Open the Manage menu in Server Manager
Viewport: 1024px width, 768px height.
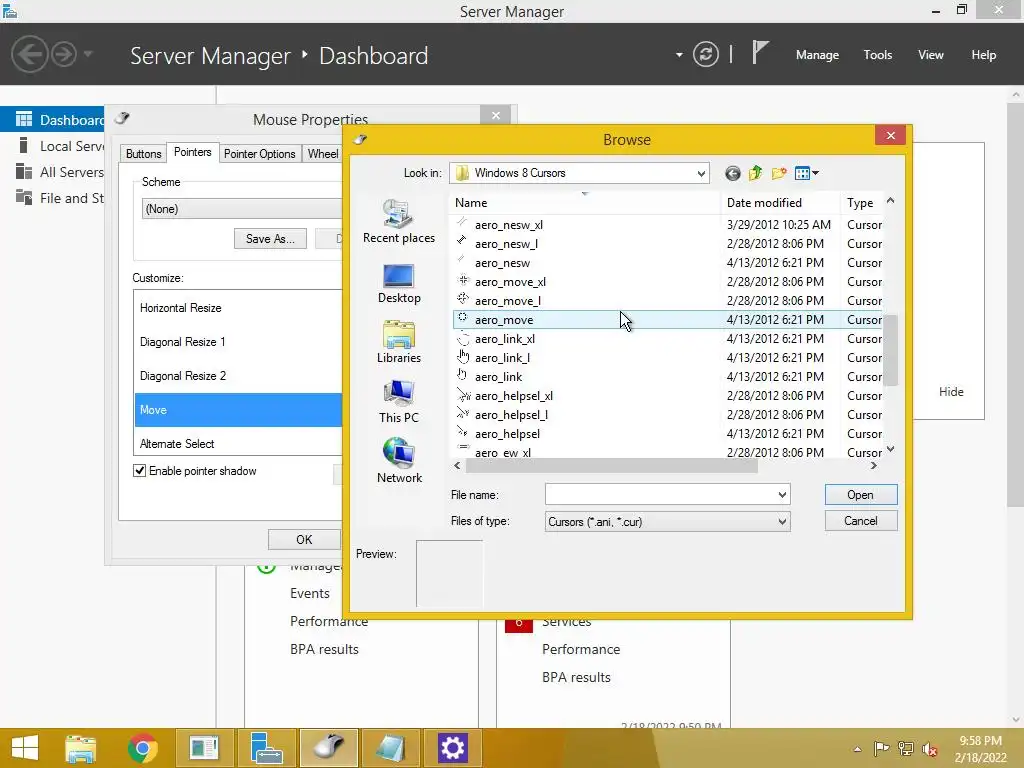[817, 55]
